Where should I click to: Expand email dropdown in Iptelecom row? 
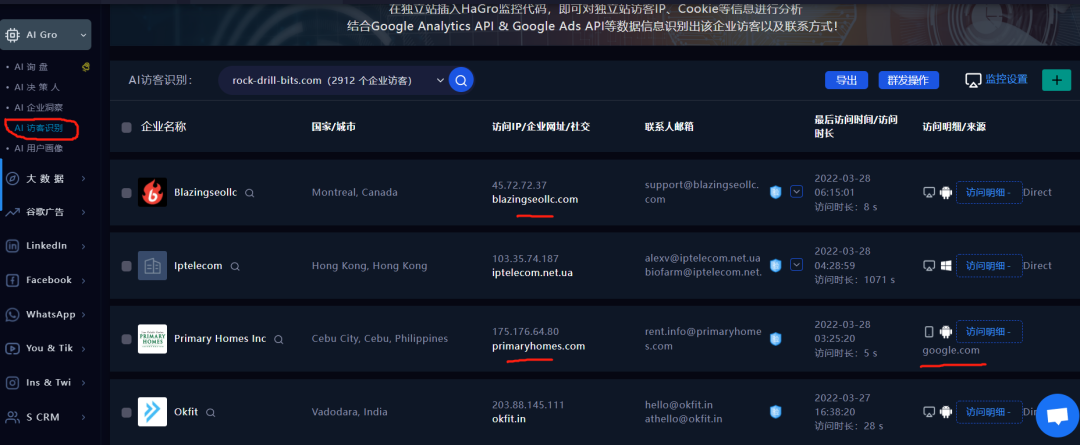click(x=796, y=265)
